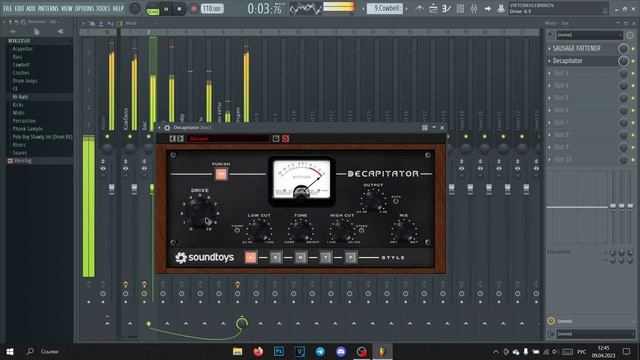Open mixer input (none) dropdown at top
Viewport: 640px width, 360px height.
pos(589,35)
